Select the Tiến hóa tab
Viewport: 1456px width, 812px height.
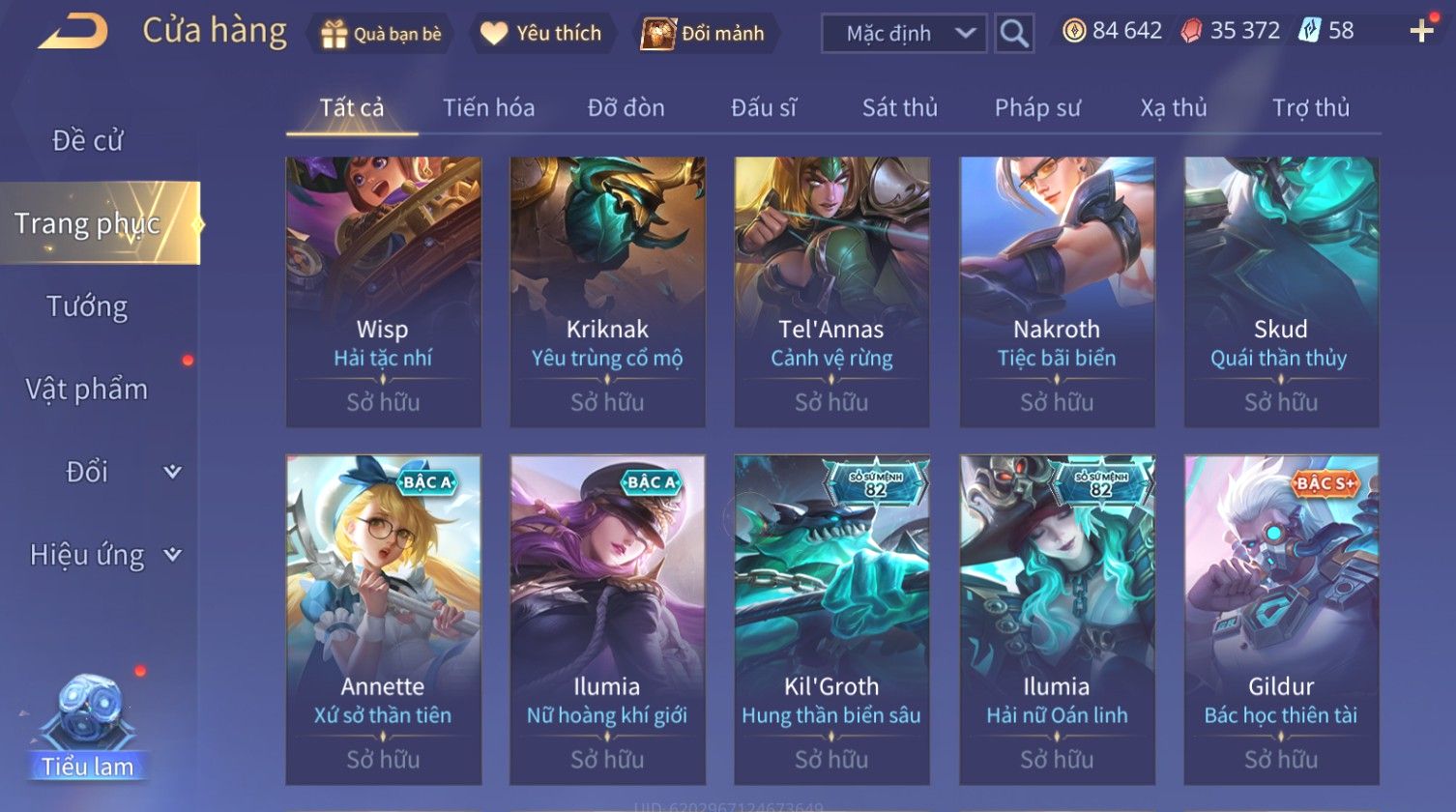pos(488,107)
